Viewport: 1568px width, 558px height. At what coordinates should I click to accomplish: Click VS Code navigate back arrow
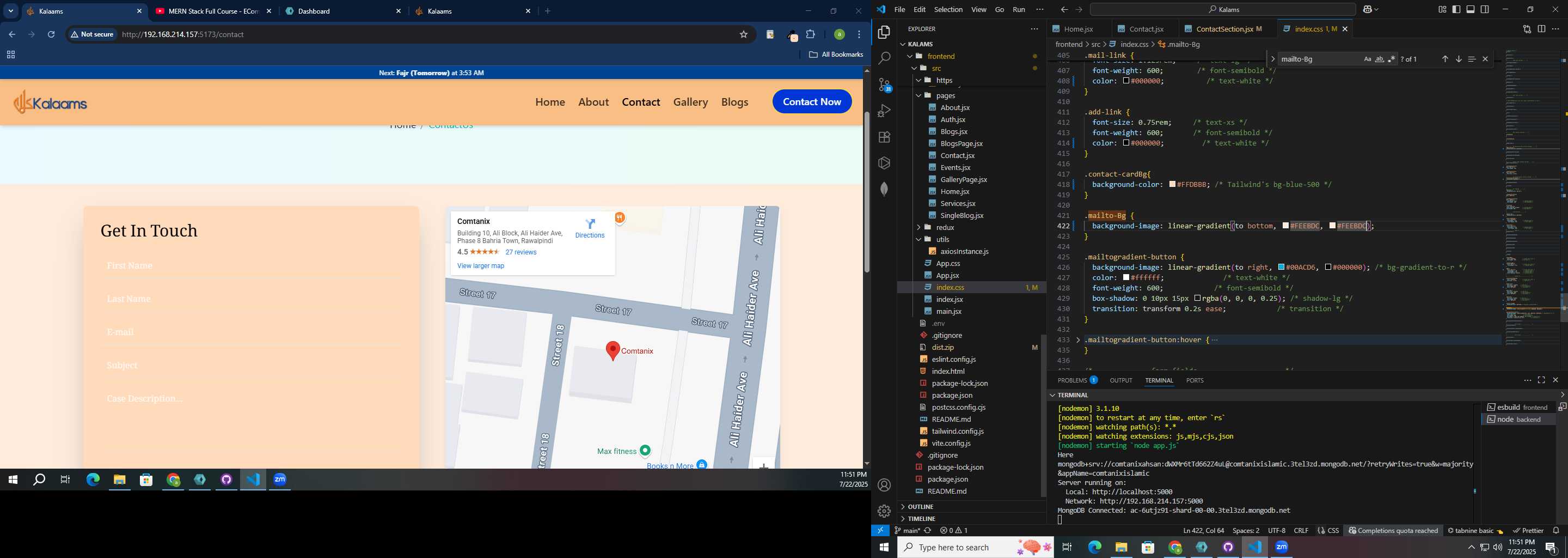[1064, 10]
